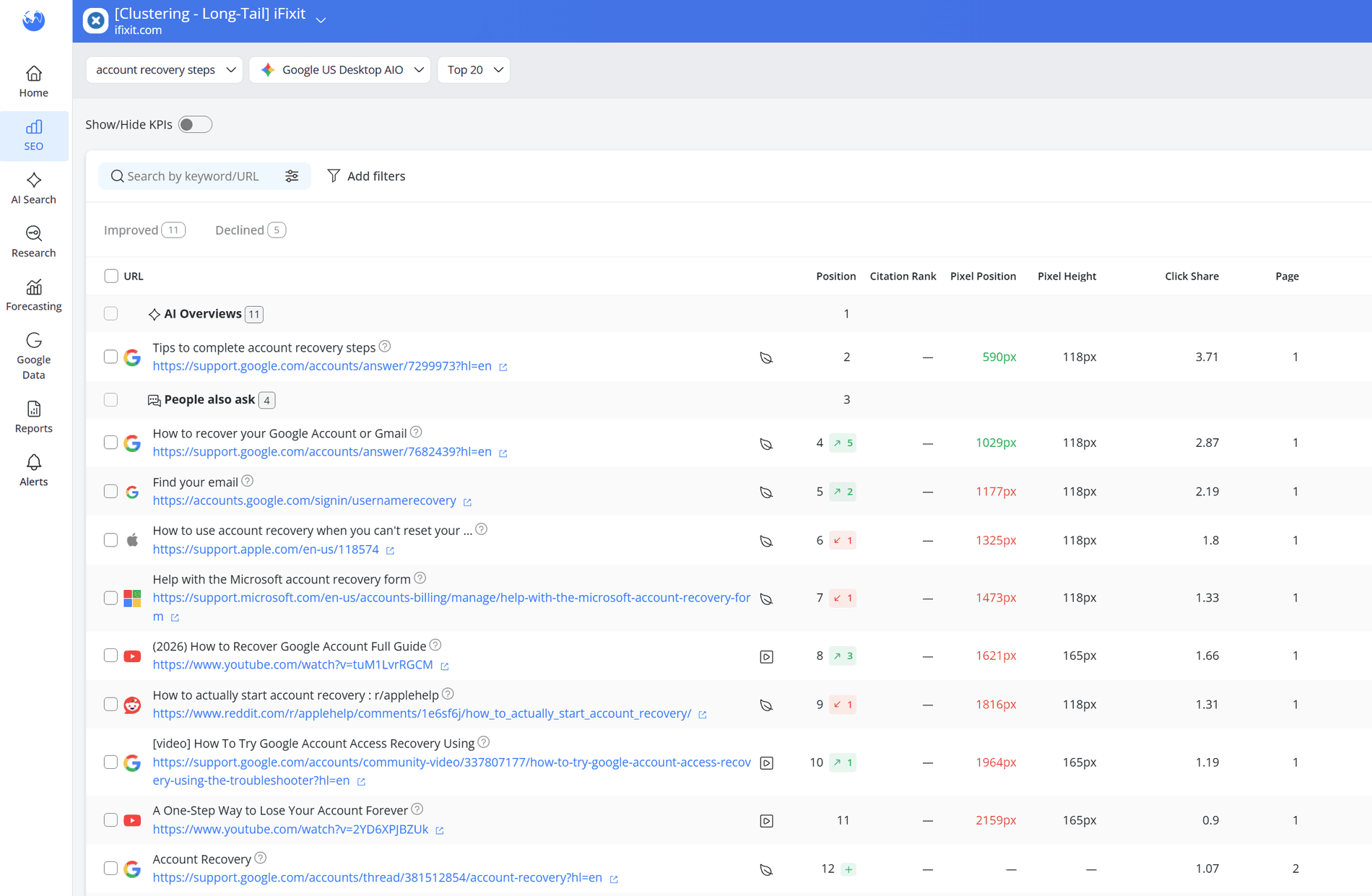The width and height of the screenshot is (1372, 896).
Task: Click the Add filters button
Action: 366,176
